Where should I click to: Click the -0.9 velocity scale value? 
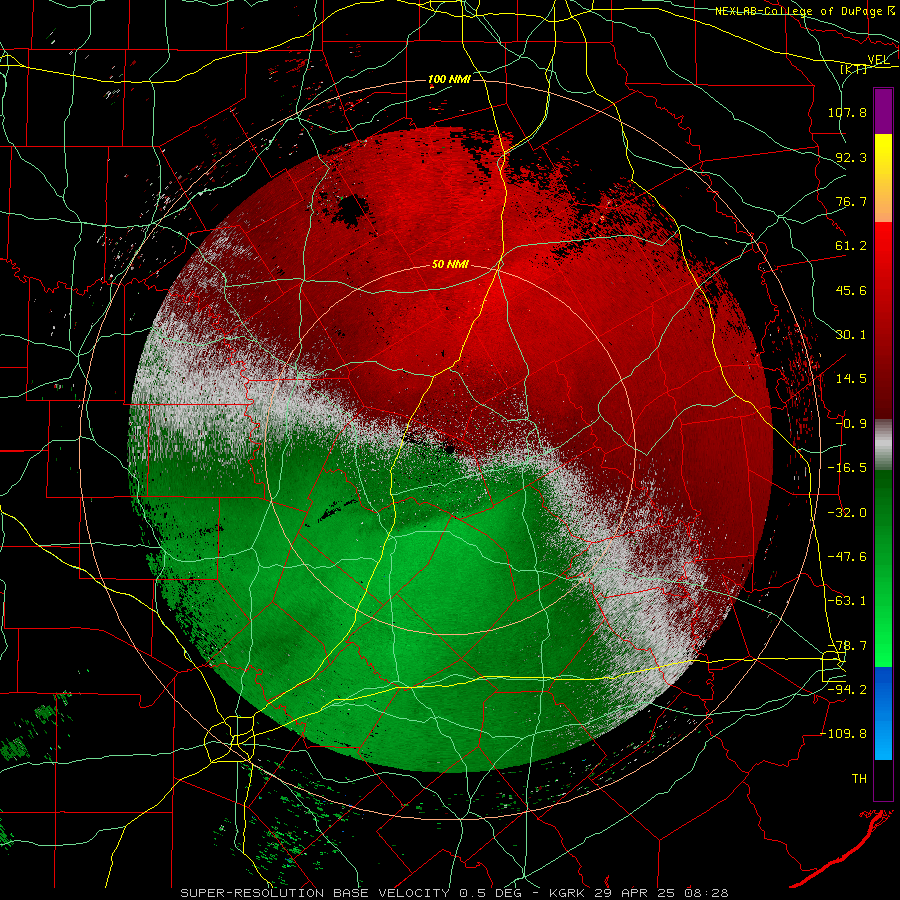pyautogui.click(x=851, y=424)
